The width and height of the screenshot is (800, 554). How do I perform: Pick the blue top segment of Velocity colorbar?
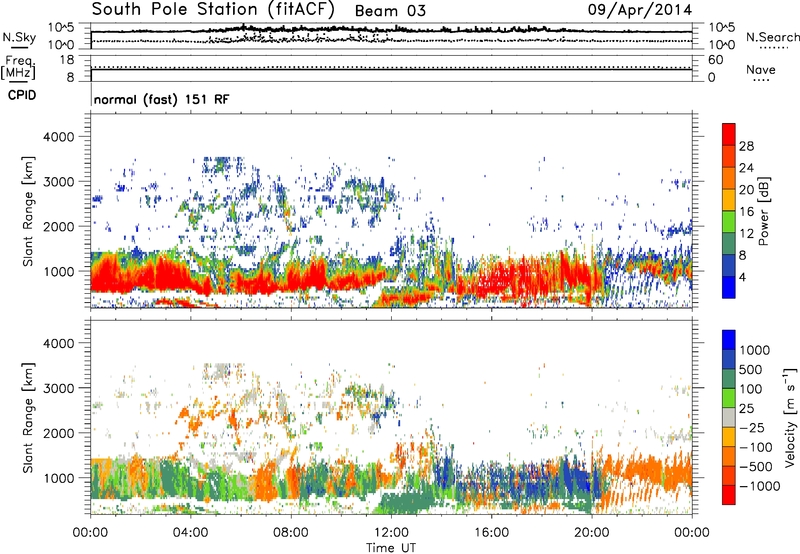tap(729, 340)
